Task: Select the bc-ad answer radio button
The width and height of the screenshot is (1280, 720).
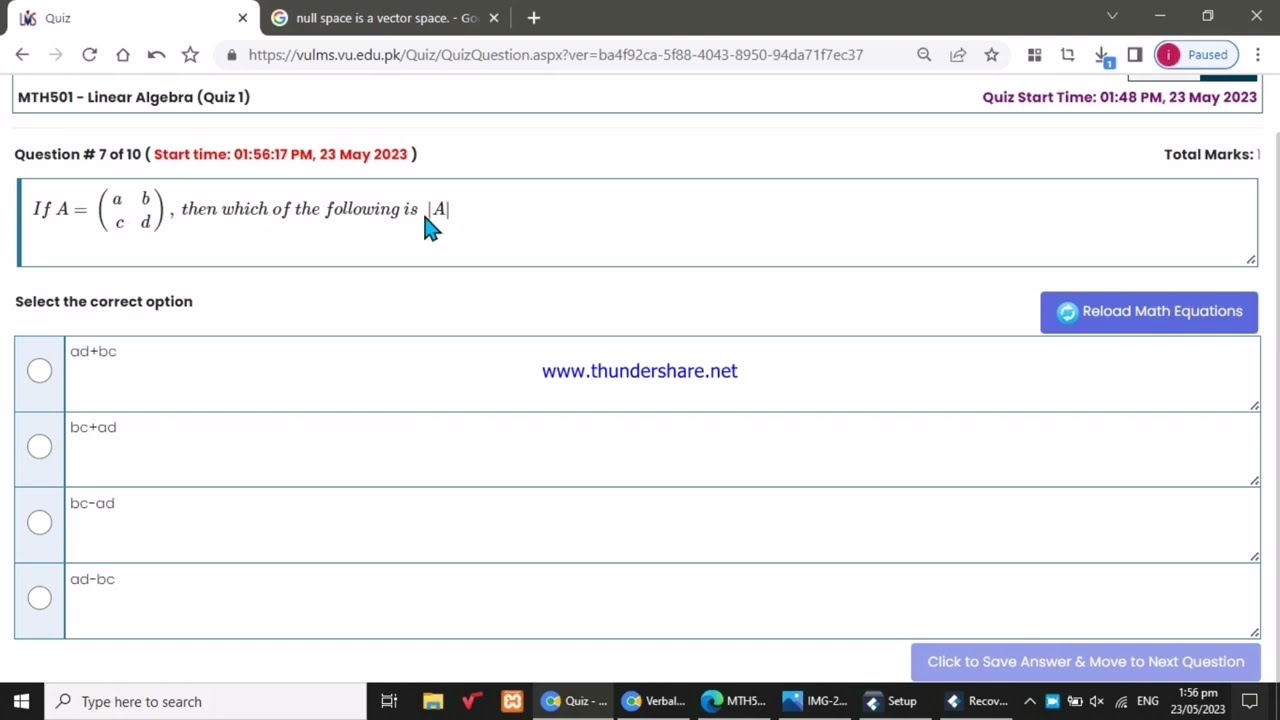Action: click(39, 523)
